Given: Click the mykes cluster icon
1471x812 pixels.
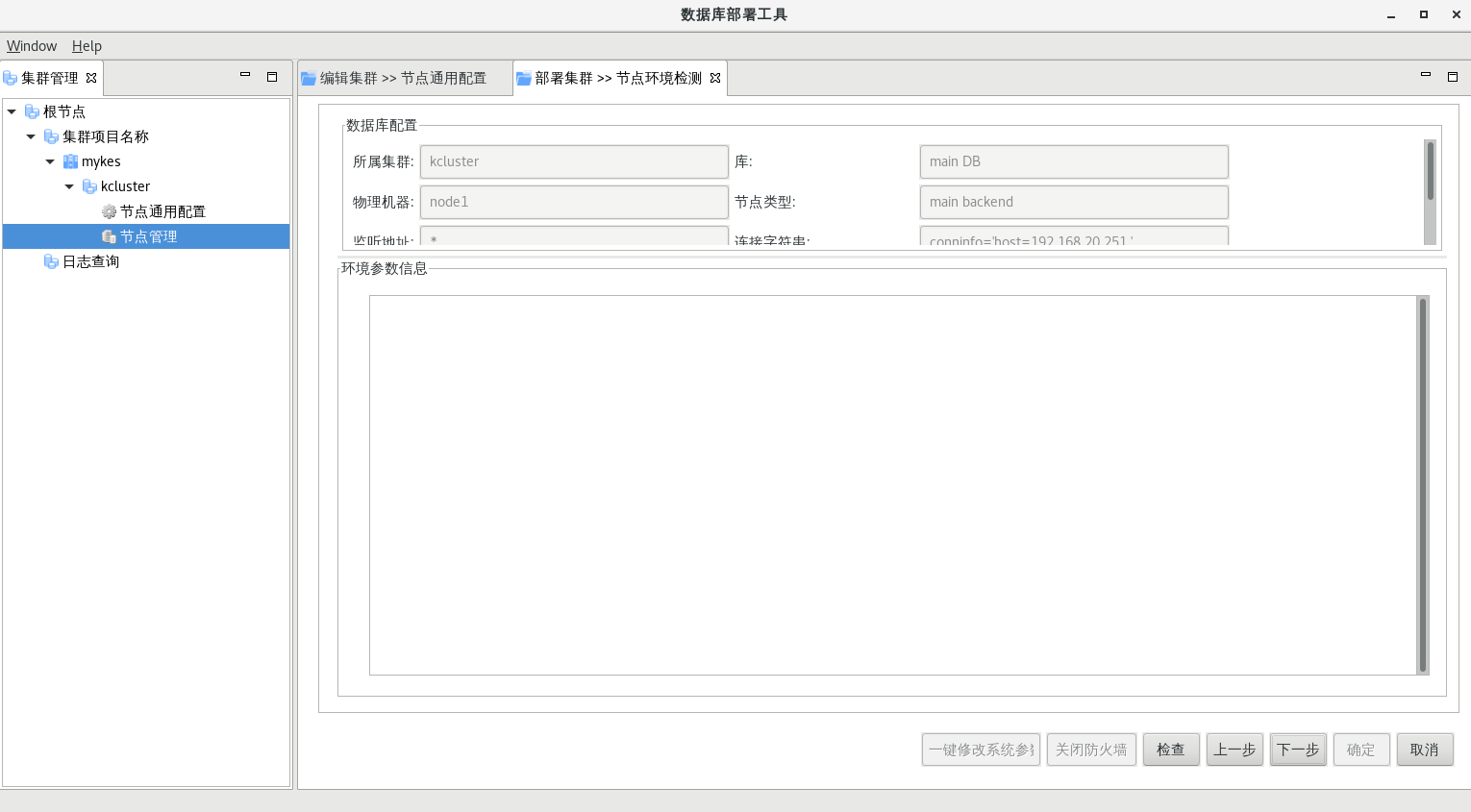Looking at the screenshot, I should pos(70,161).
